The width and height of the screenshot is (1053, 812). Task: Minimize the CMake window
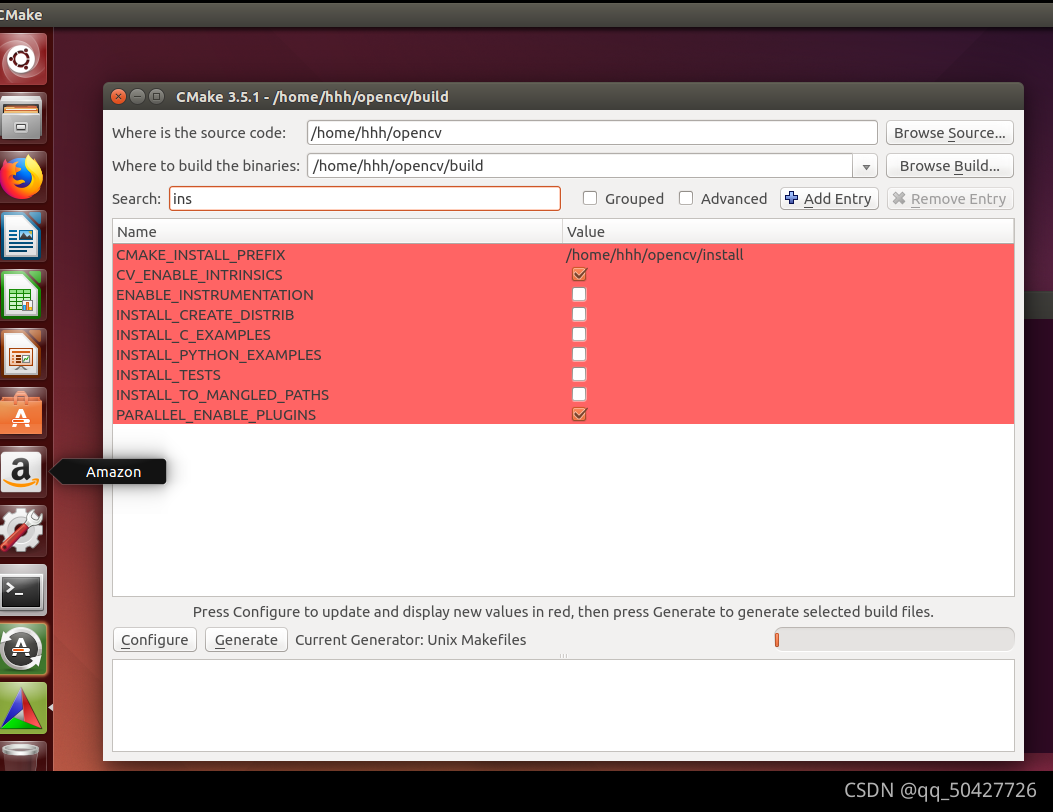click(x=137, y=96)
